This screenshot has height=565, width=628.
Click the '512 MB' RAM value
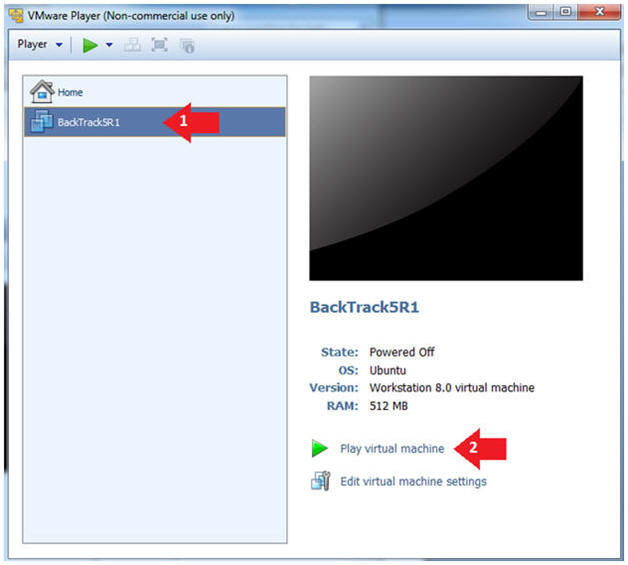pyautogui.click(x=388, y=406)
